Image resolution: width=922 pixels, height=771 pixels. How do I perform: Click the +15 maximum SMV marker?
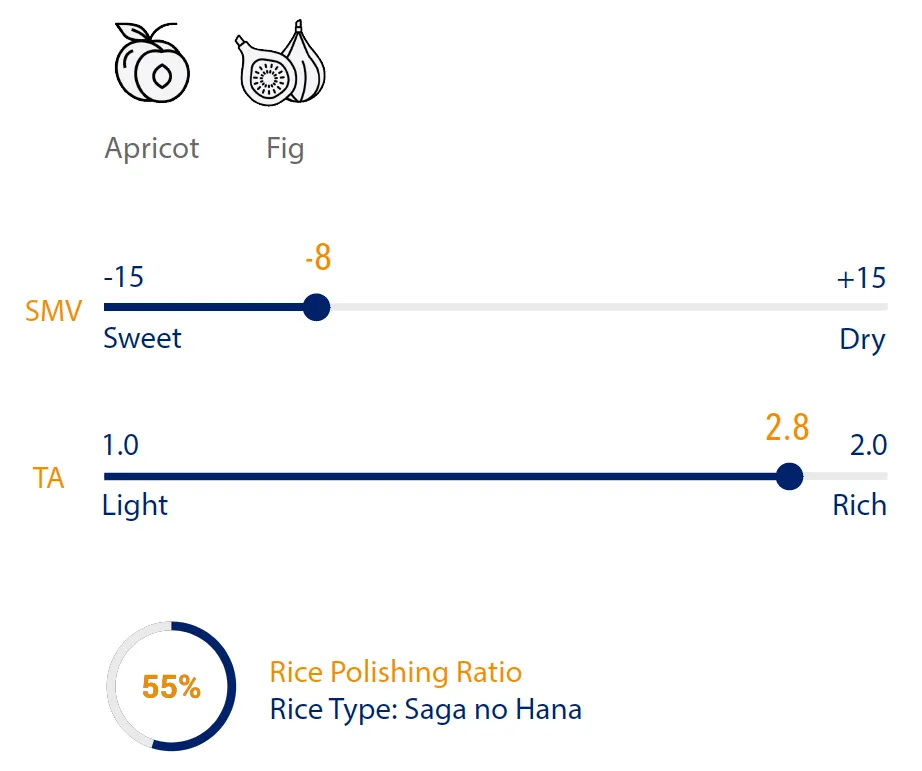[x=861, y=277]
